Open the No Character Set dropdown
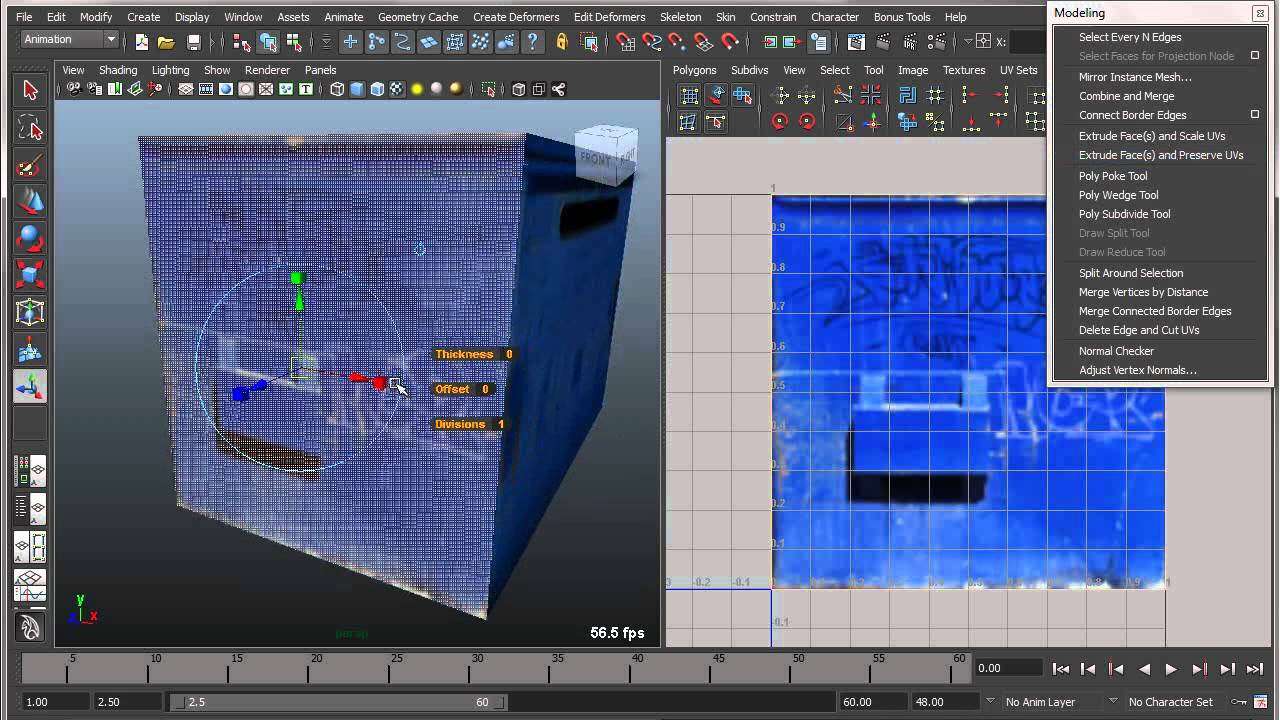This screenshot has height=720, width=1280. [1170, 702]
